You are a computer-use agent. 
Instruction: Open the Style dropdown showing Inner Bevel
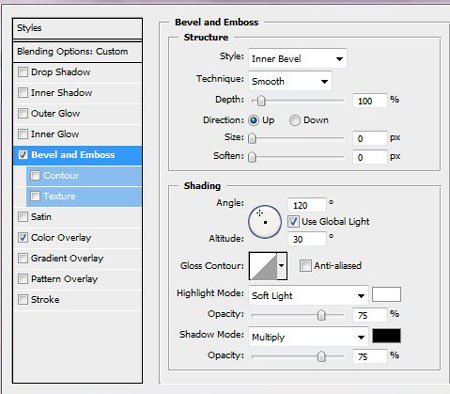click(x=298, y=59)
